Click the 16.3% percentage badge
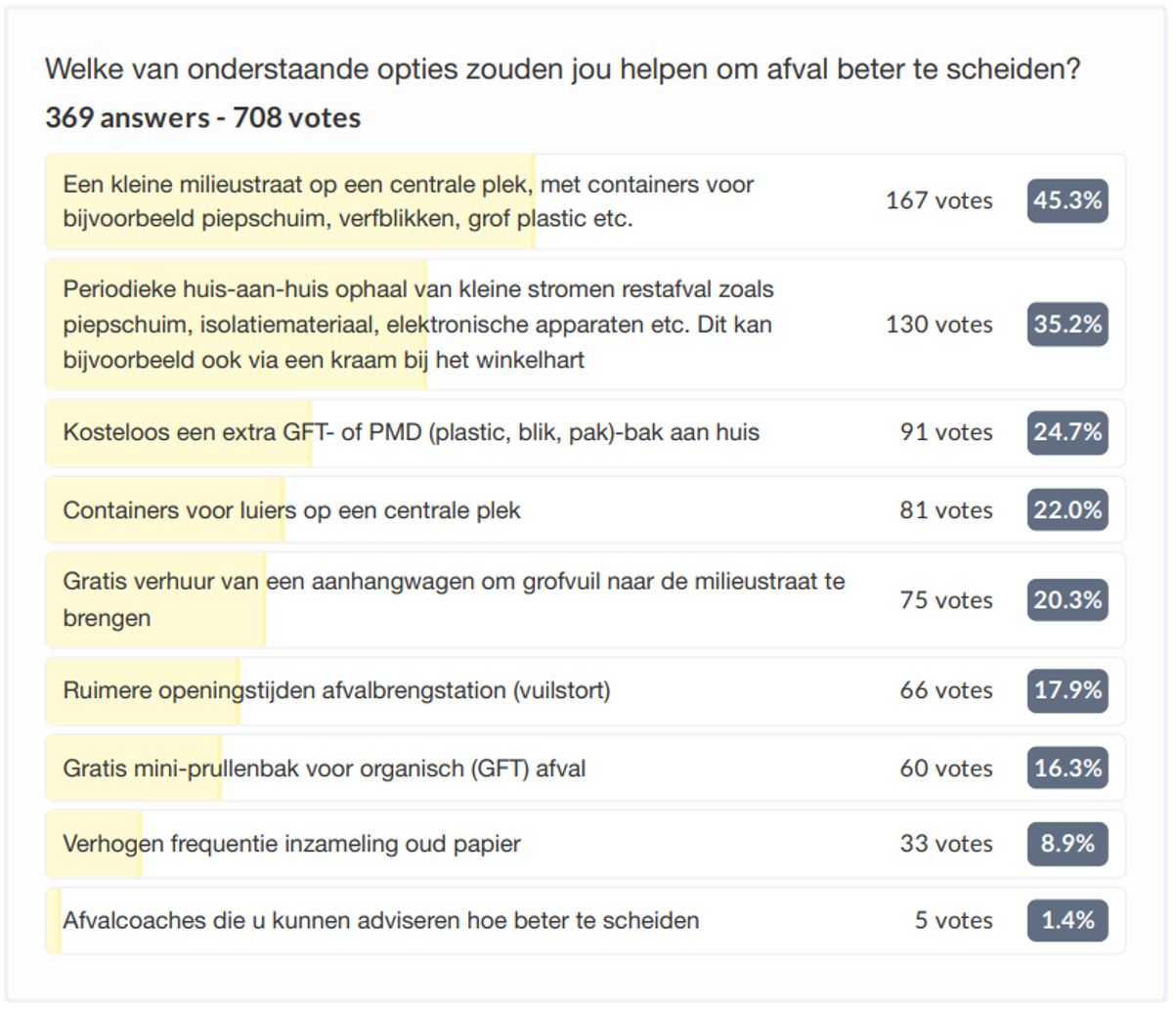Image resolution: width=1176 pixels, height=1012 pixels. pyautogui.click(x=1067, y=769)
